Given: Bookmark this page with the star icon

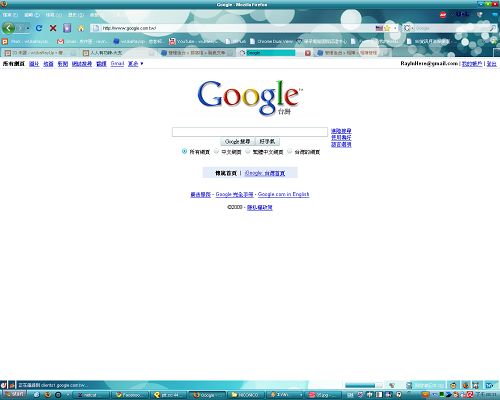Looking at the screenshot, I should coord(387,28).
